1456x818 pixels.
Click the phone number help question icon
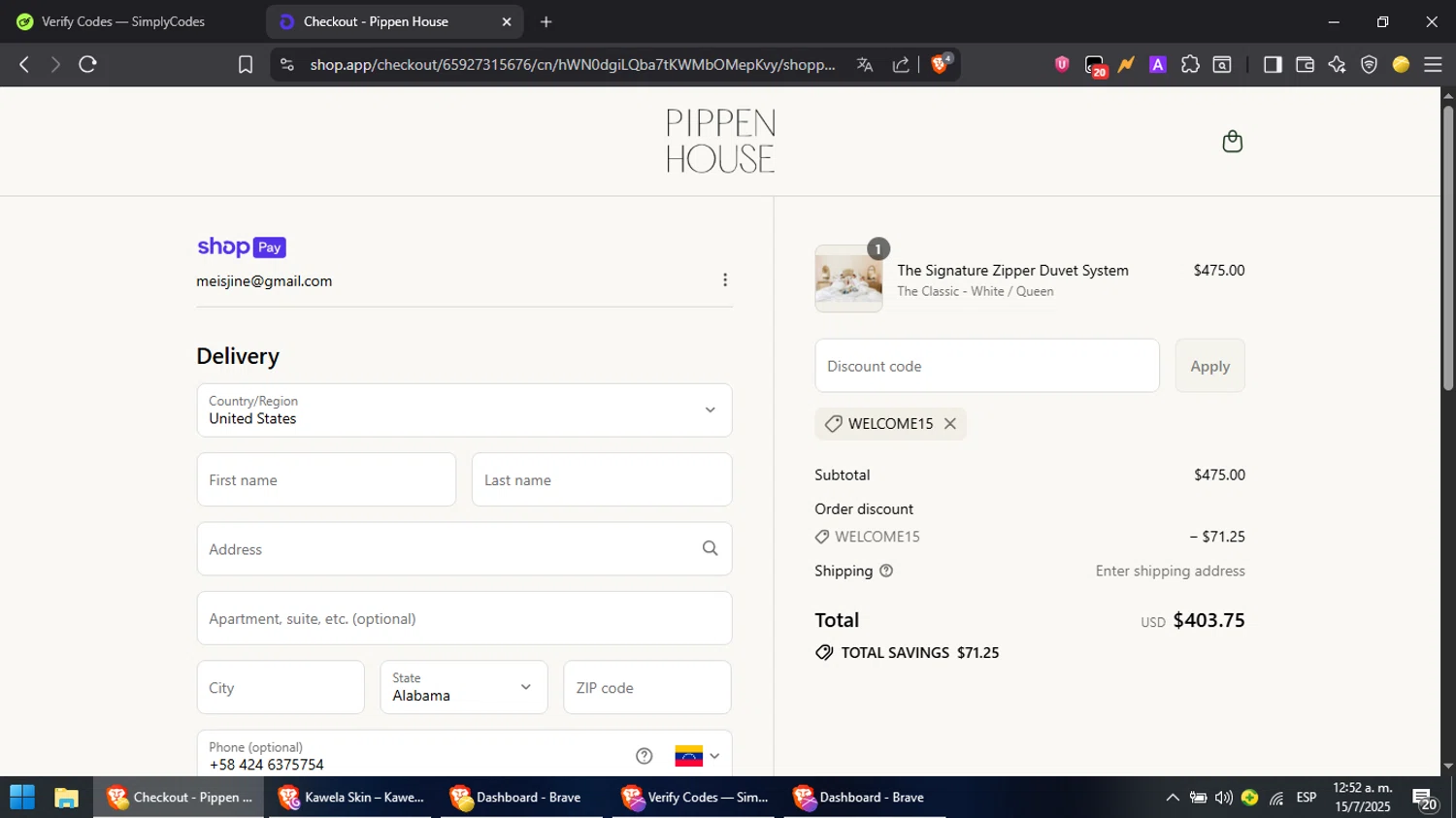tap(644, 756)
